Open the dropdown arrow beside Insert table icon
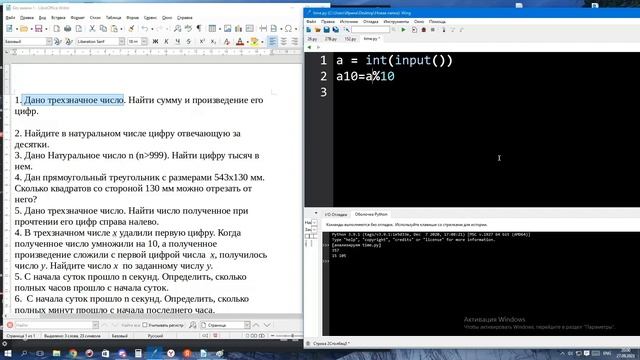Viewport: 640px width, 360px height. (x=219, y=29)
